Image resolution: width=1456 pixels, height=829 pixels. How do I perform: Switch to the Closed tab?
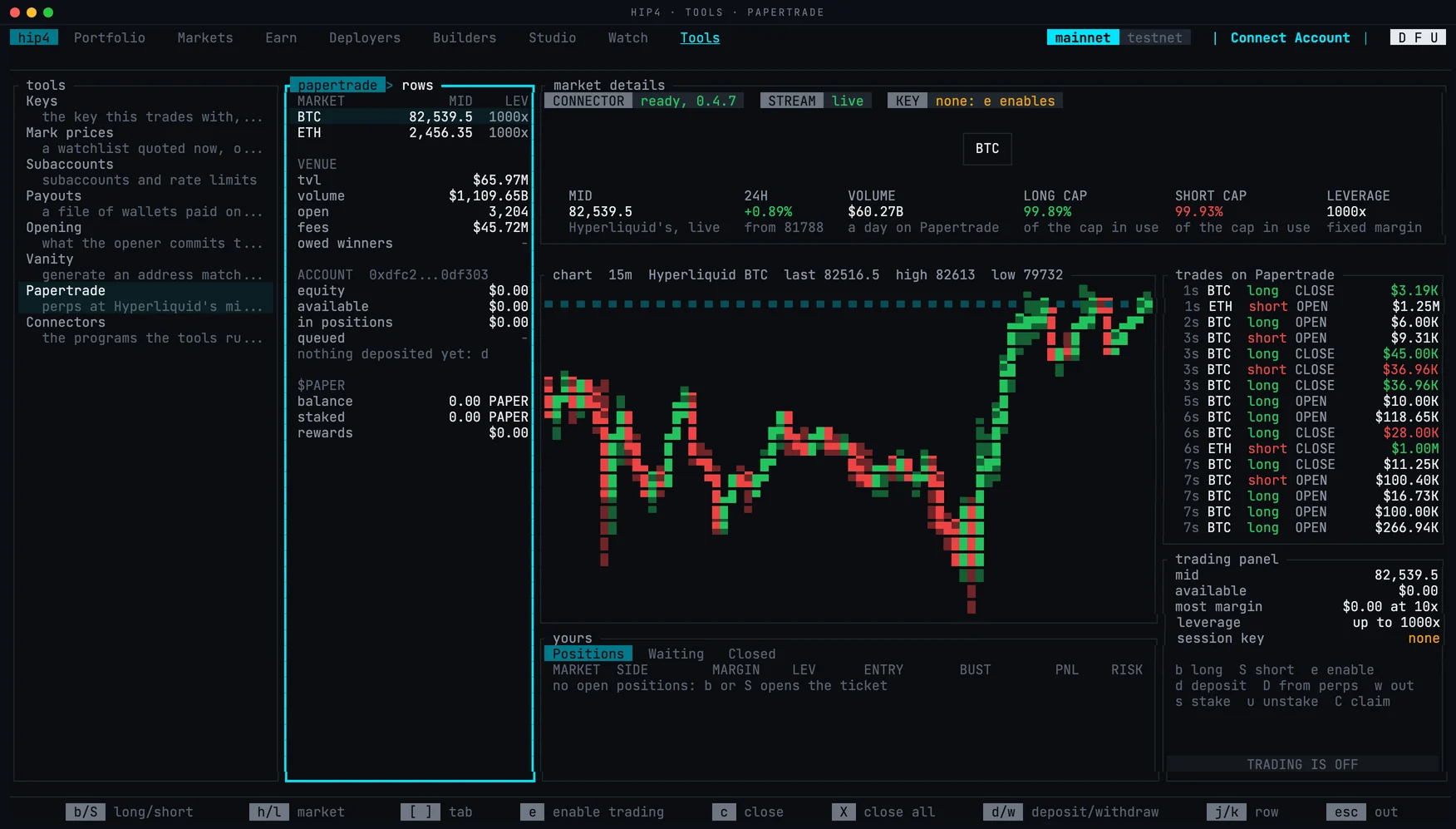751,654
